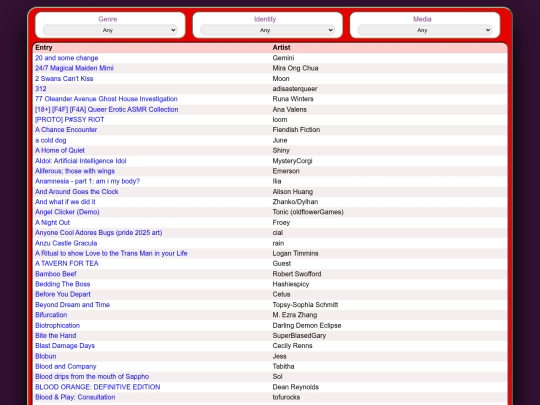Screen dimensions: 540x405
Task: Open 'Blood and Company' link
Action: (65, 366)
